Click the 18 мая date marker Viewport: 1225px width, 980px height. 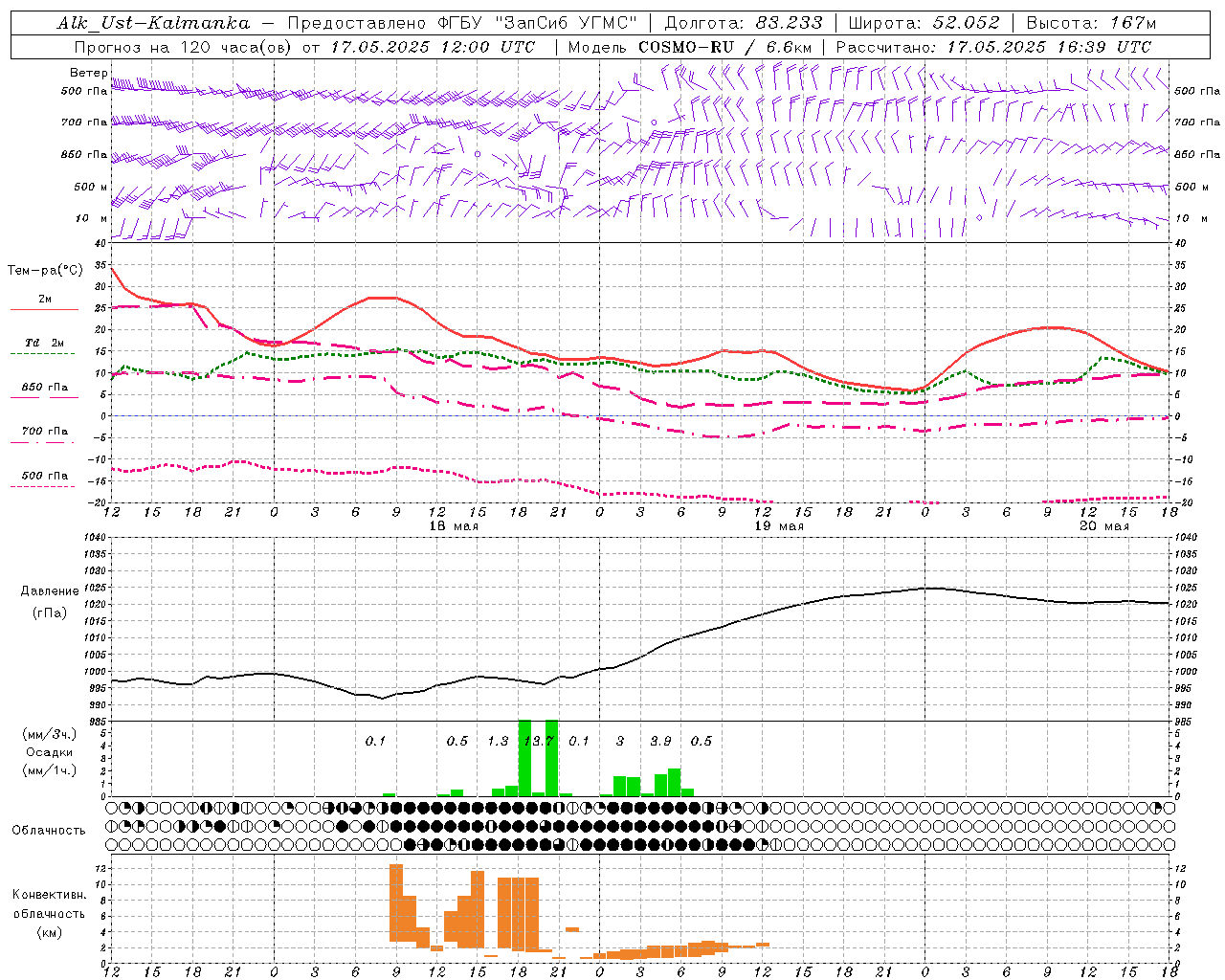pos(454,526)
